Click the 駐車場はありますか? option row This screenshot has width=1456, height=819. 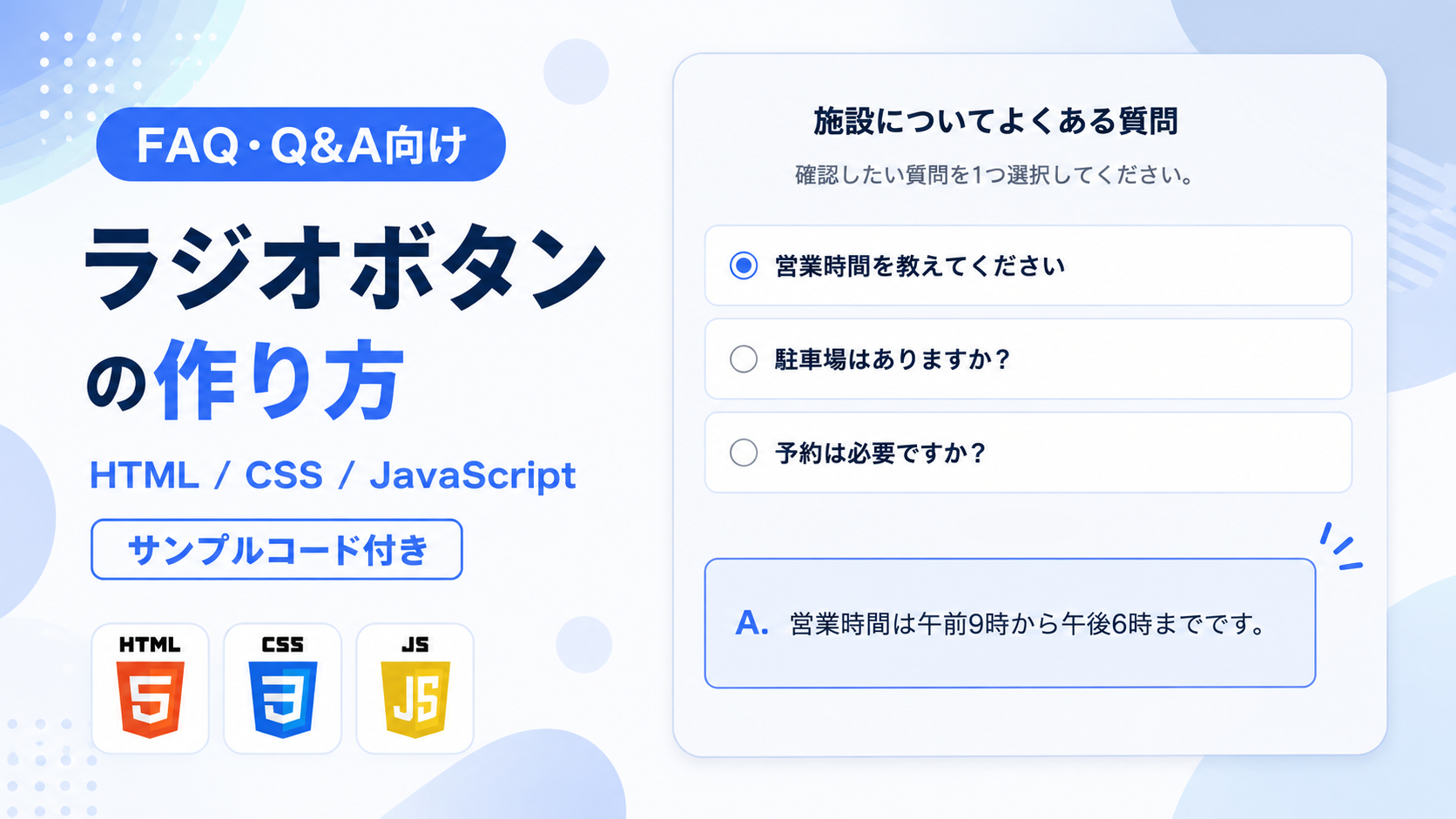[x=1028, y=359]
